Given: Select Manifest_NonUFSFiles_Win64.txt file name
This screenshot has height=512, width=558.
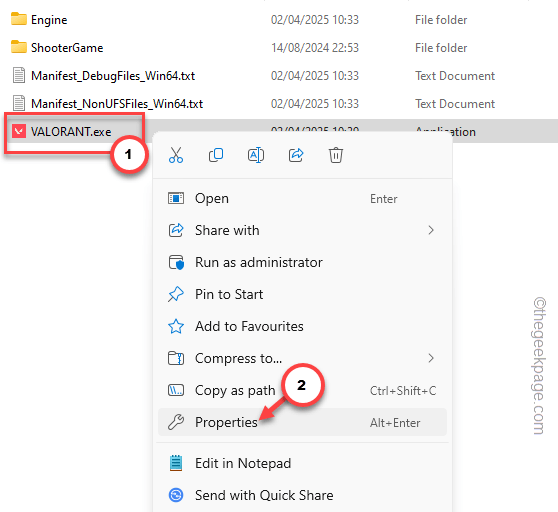Looking at the screenshot, I should point(117,104).
